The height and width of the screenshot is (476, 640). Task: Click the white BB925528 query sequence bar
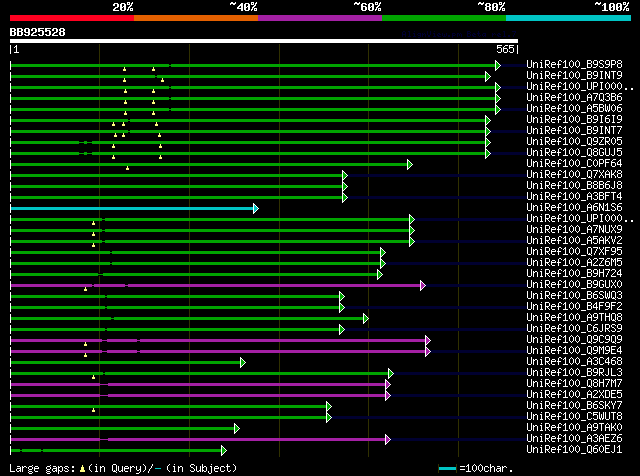(264, 41)
